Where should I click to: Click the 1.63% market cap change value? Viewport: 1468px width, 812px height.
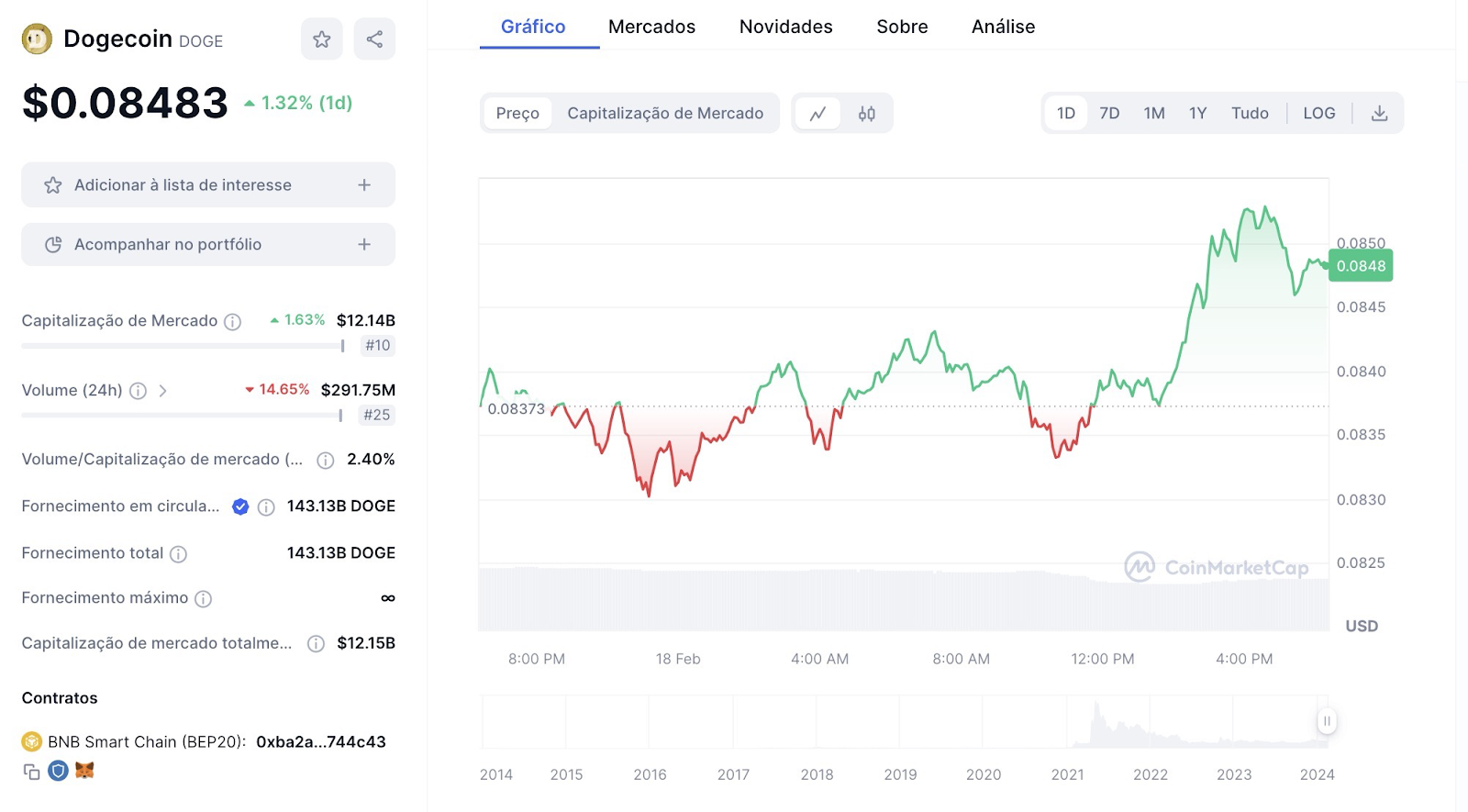point(297,320)
